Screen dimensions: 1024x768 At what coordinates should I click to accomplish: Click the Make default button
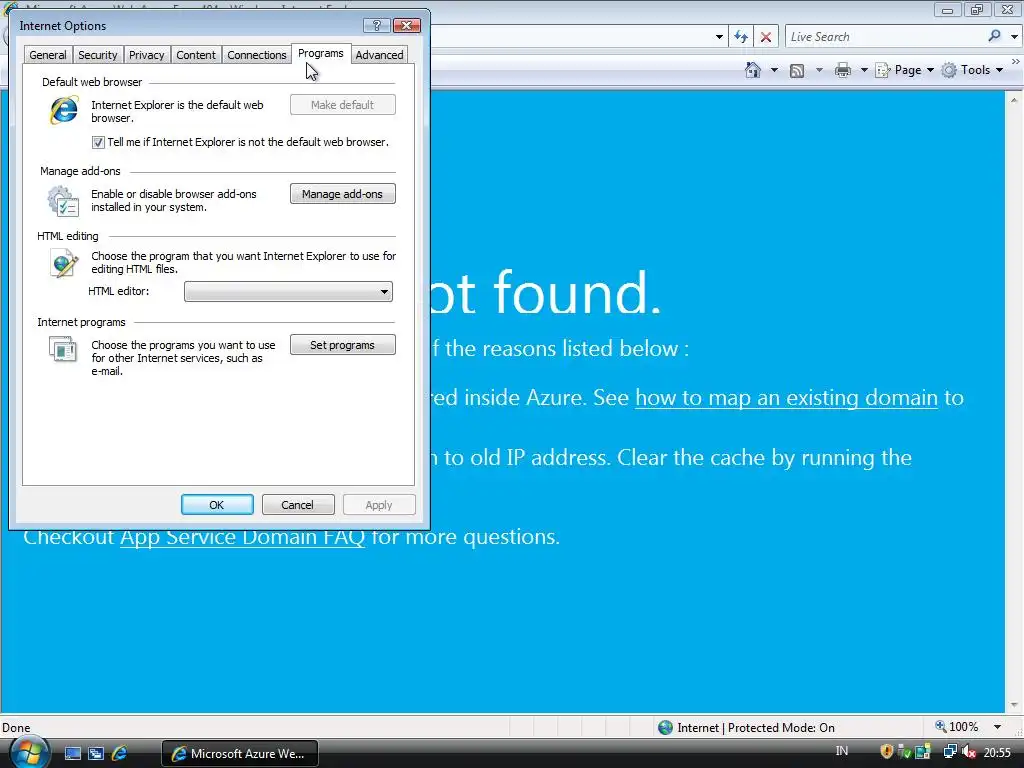pyautogui.click(x=342, y=104)
